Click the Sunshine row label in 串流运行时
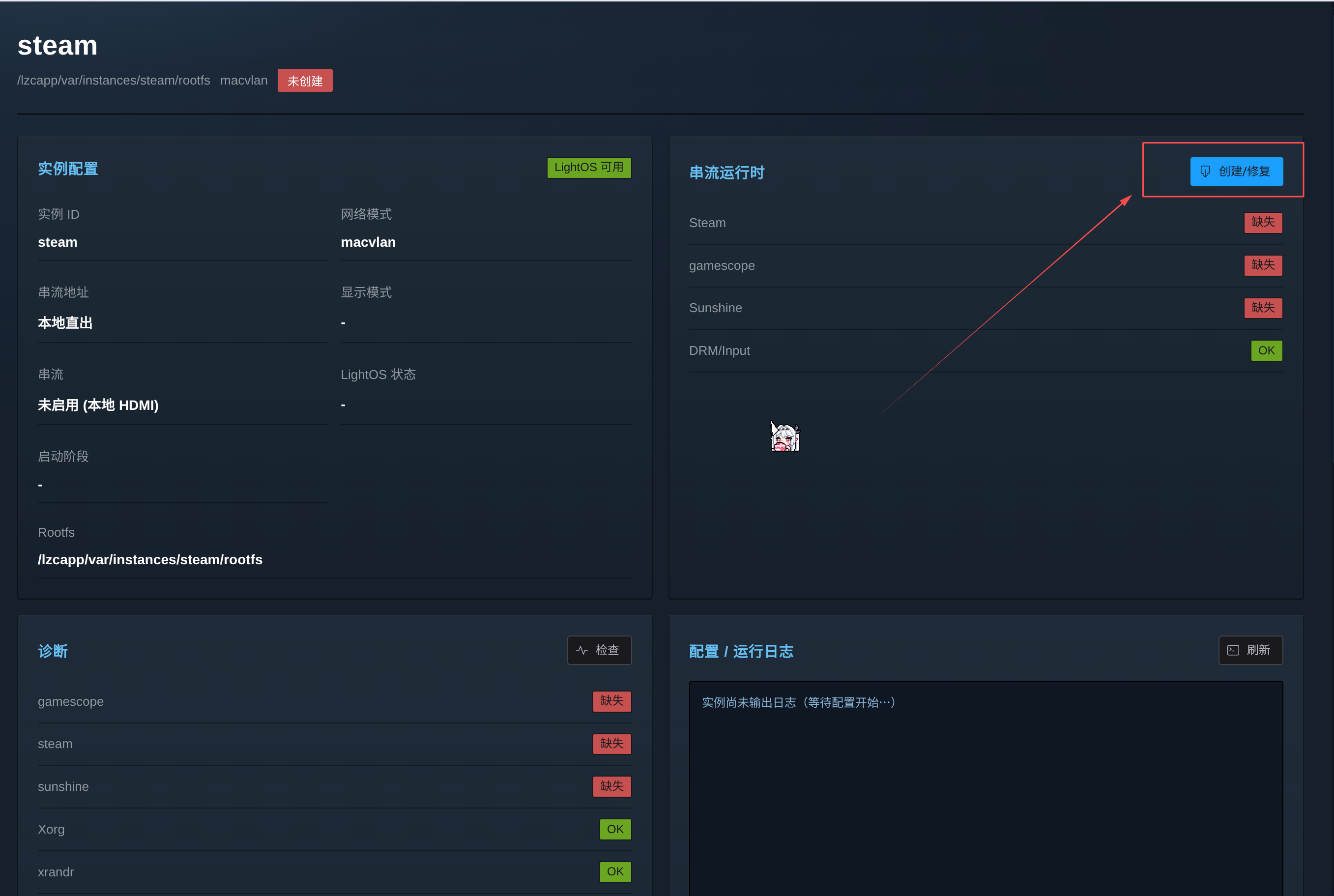 [x=715, y=308]
